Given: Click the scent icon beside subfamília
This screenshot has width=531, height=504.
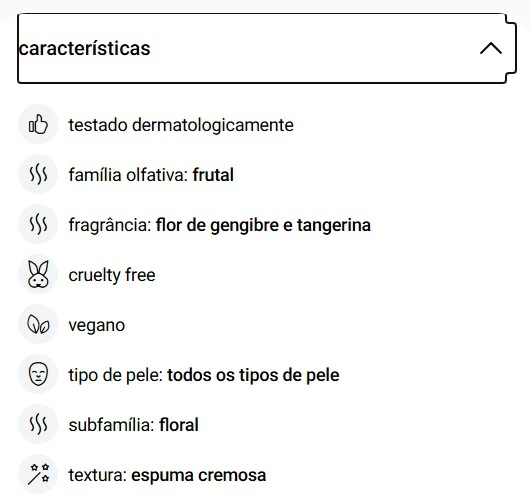Looking at the screenshot, I should point(38,424).
